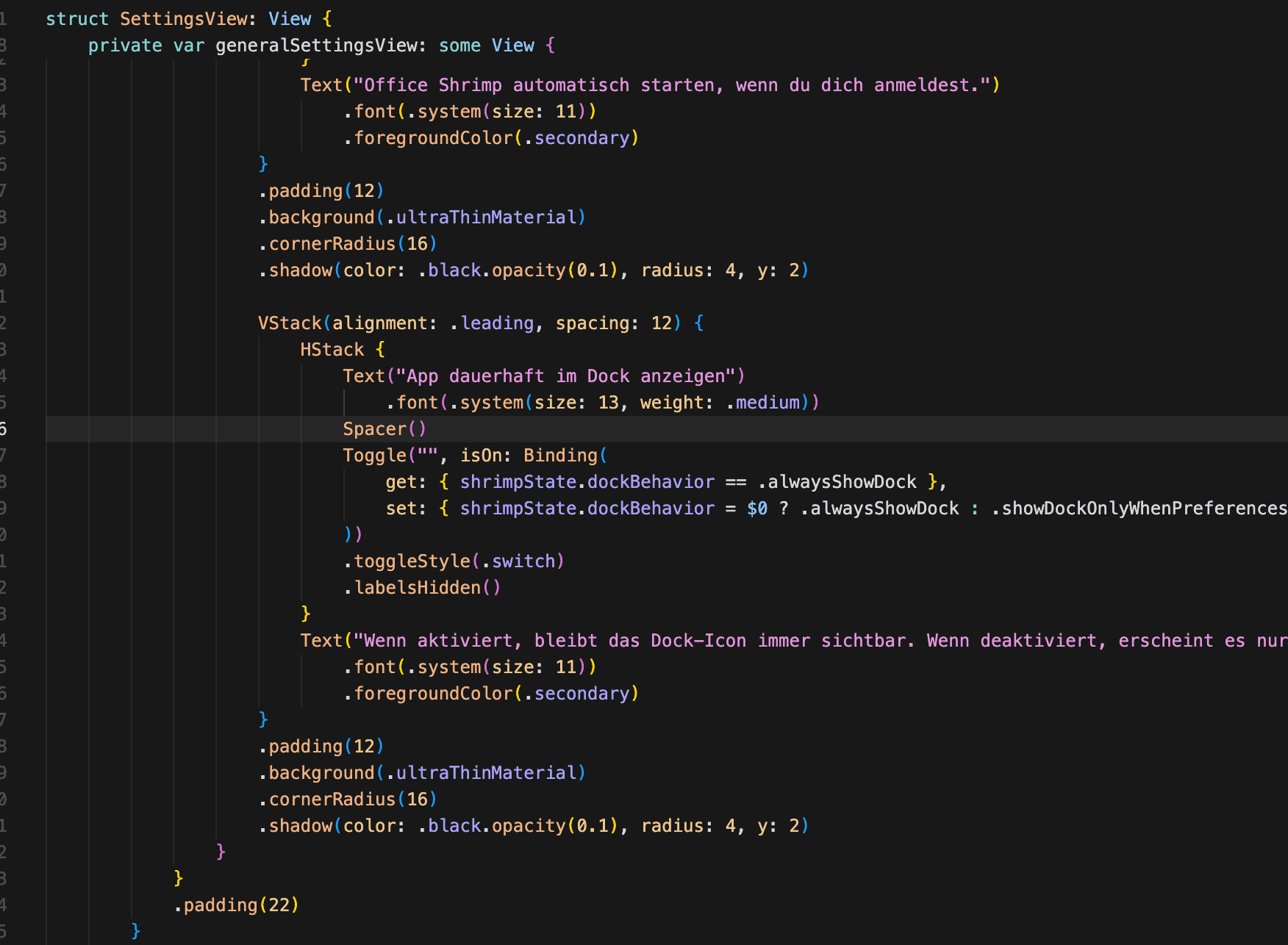Click .alwaysShowDock in the get closure
Screen dimensions: 1288x945
(837, 482)
